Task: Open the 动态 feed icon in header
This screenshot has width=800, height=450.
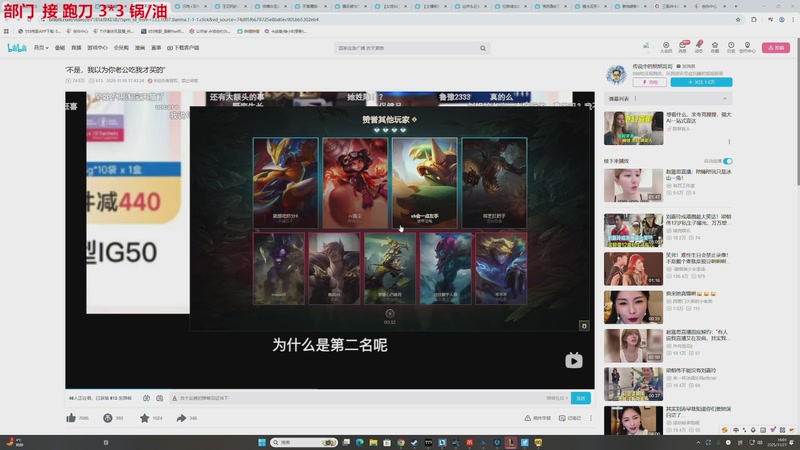Action: pos(699,47)
